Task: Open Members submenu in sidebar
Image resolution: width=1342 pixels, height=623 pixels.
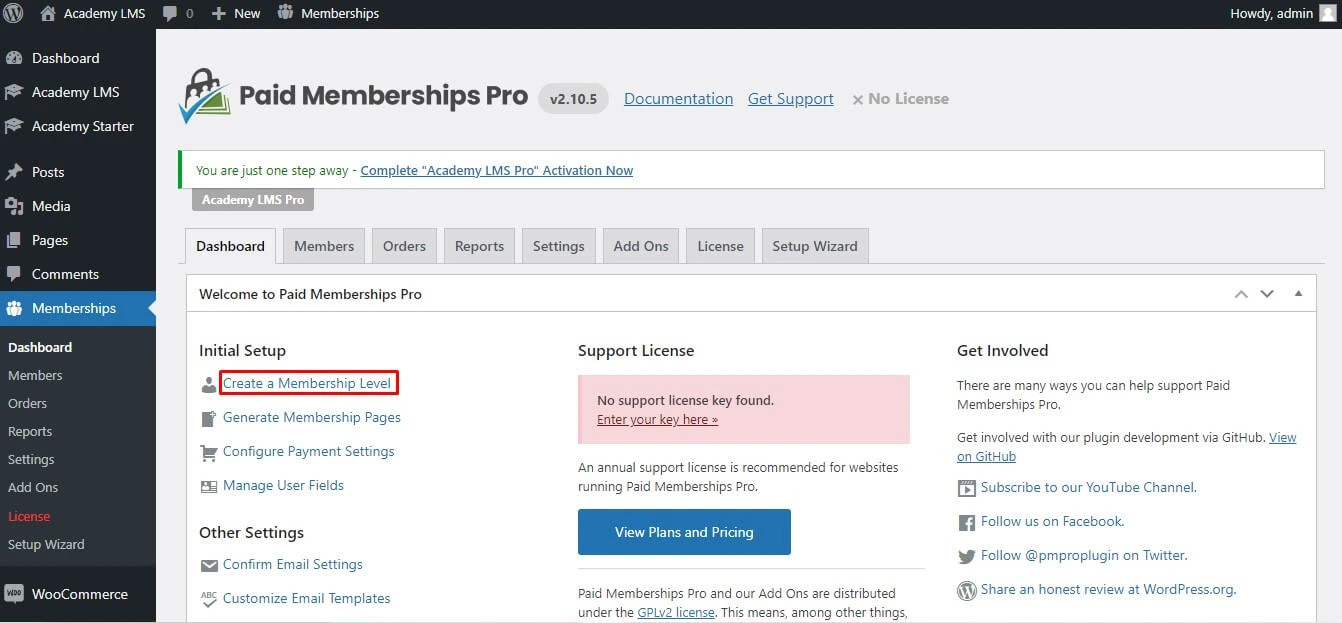Action: 35,375
